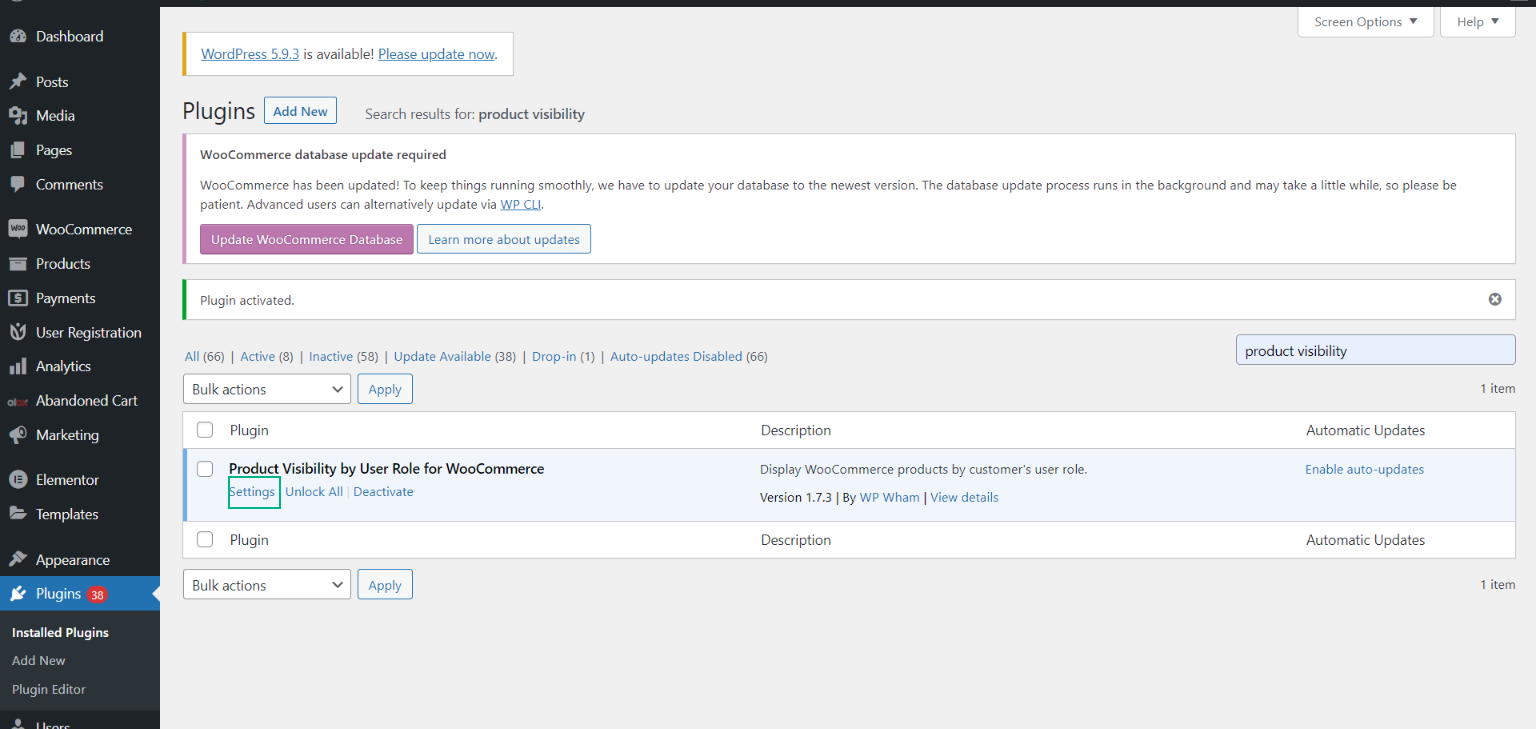Screen dimensions: 1536x729
Task: Follow the Please update now link
Action: pyautogui.click(x=436, y=54)
